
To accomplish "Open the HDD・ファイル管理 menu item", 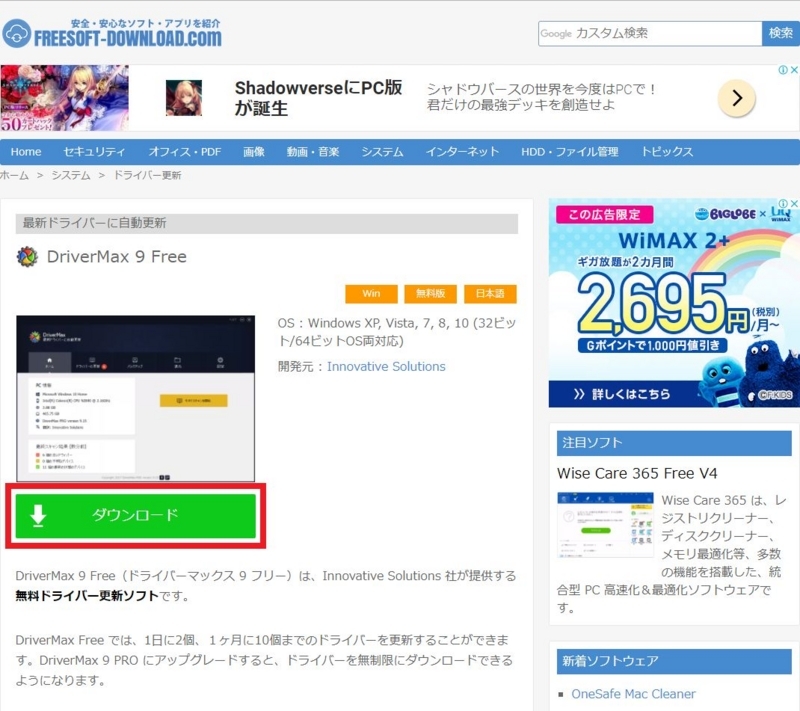I will tap(569, 151).
